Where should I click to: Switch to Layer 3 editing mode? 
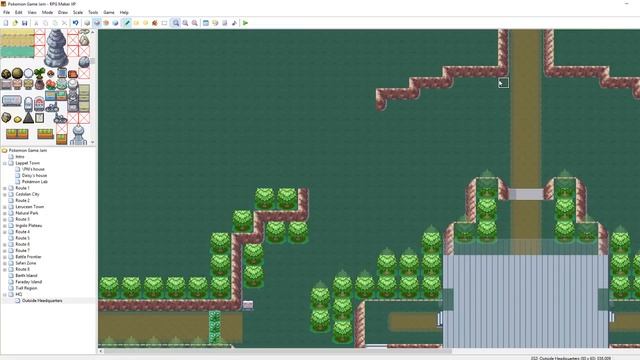[x=106, y=23]
